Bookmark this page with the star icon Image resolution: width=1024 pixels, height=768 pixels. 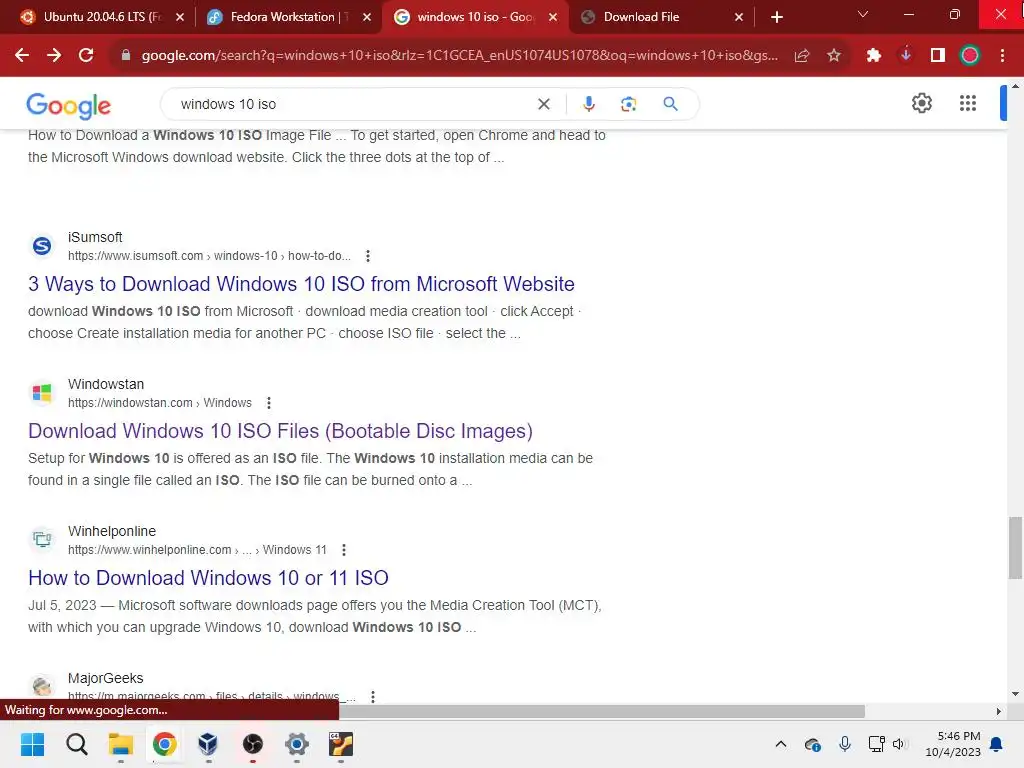[833, 56]
